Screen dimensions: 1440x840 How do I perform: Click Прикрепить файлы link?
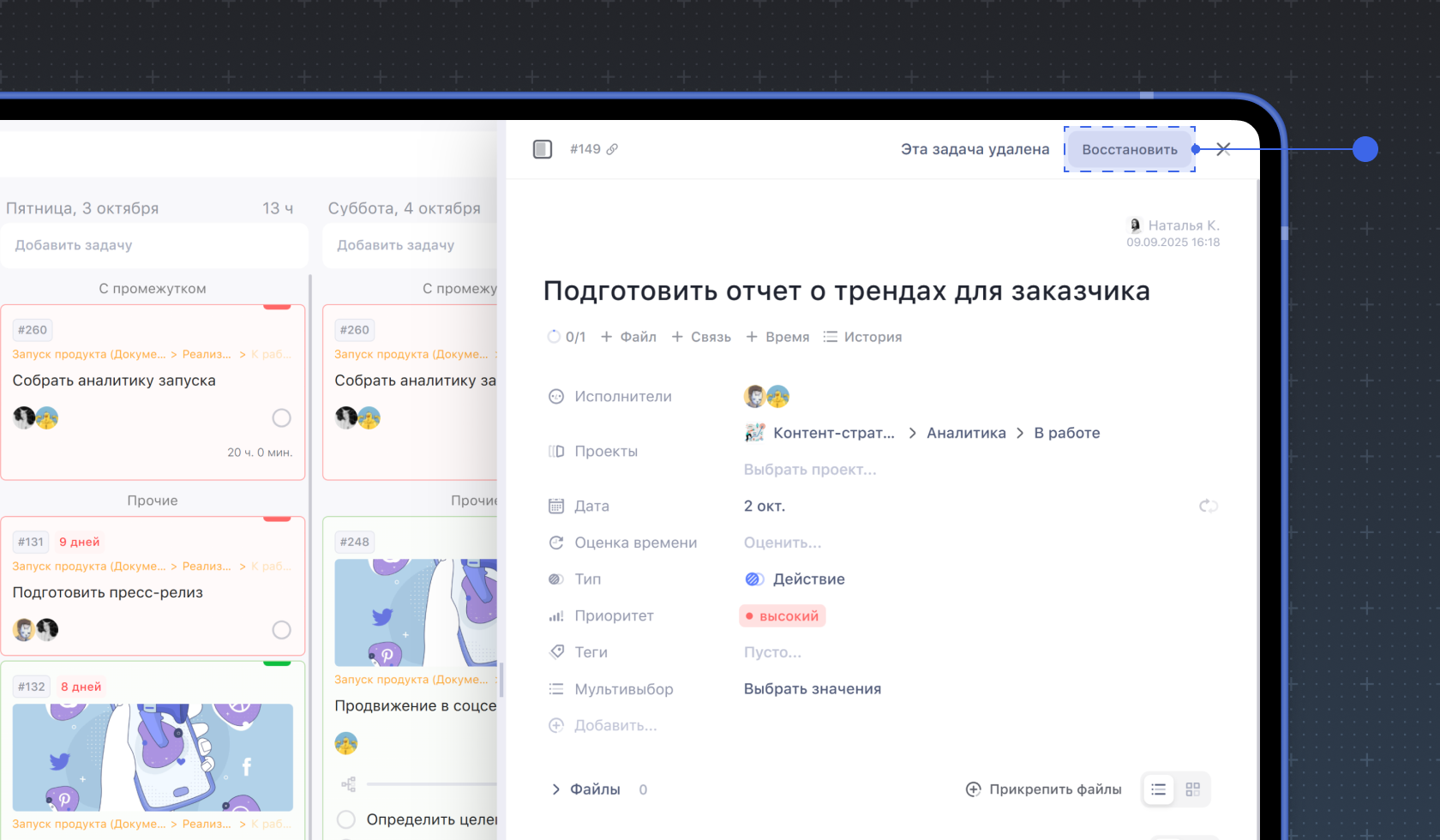[1044, 789]
